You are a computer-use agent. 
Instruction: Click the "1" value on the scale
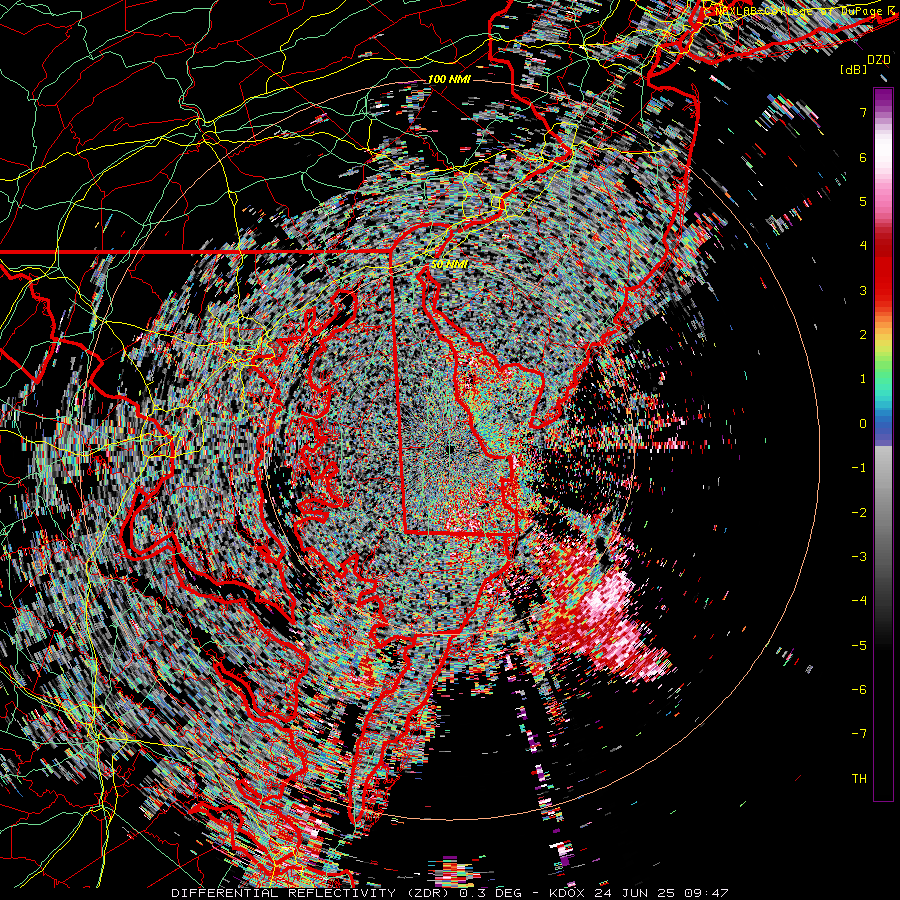863,379
